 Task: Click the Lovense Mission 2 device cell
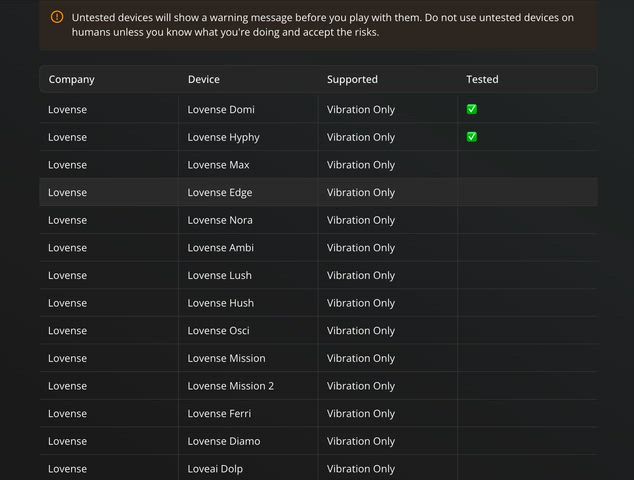(x=230, y=386)
